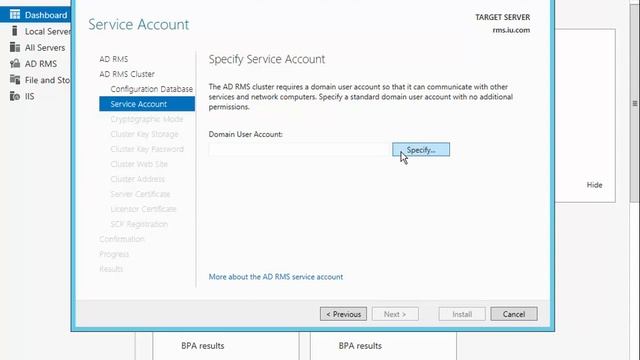Click the AD RMS role icon in sidebar
This screenshot has height=360, width=640.
[15, 64]
